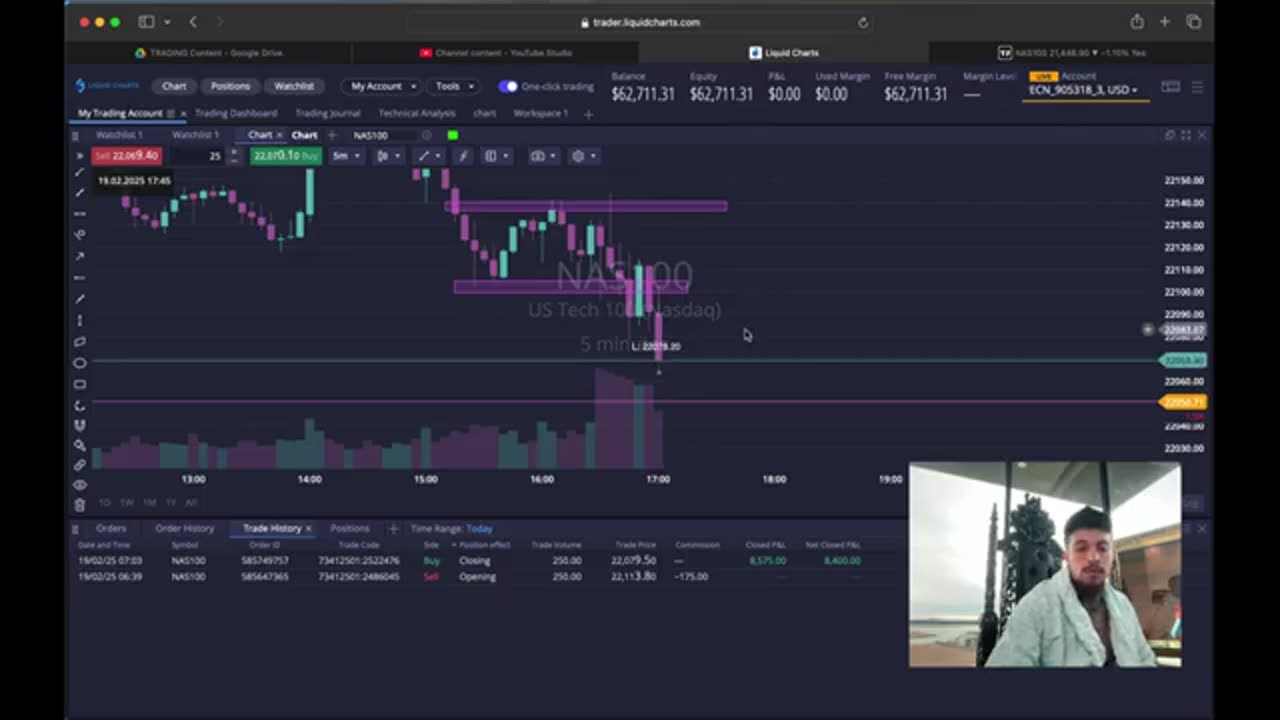Image resolution: width=1280 pixels, height=720 pixels.
Task: Open the chart type candlestick dropdown
Action: coord(388,156)
